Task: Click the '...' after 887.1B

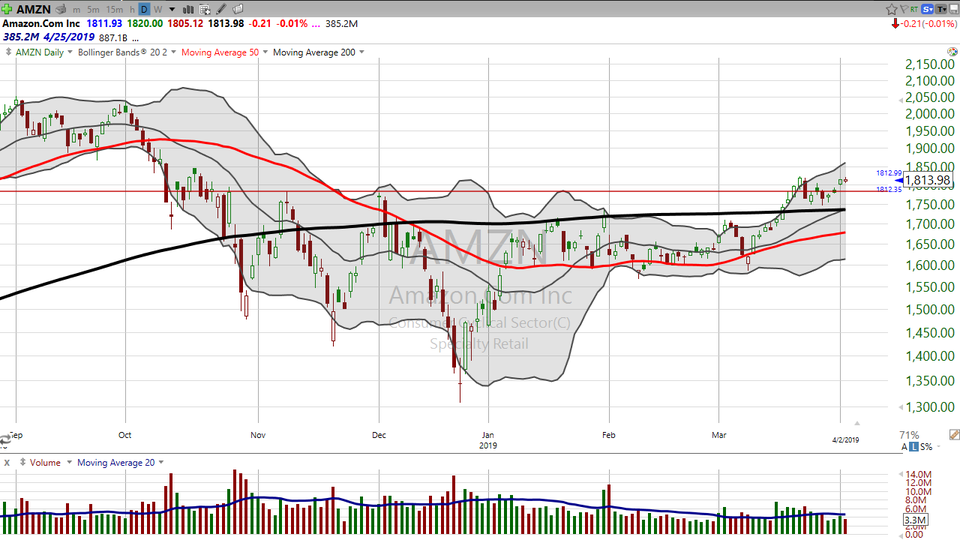Action: point(135,38)
